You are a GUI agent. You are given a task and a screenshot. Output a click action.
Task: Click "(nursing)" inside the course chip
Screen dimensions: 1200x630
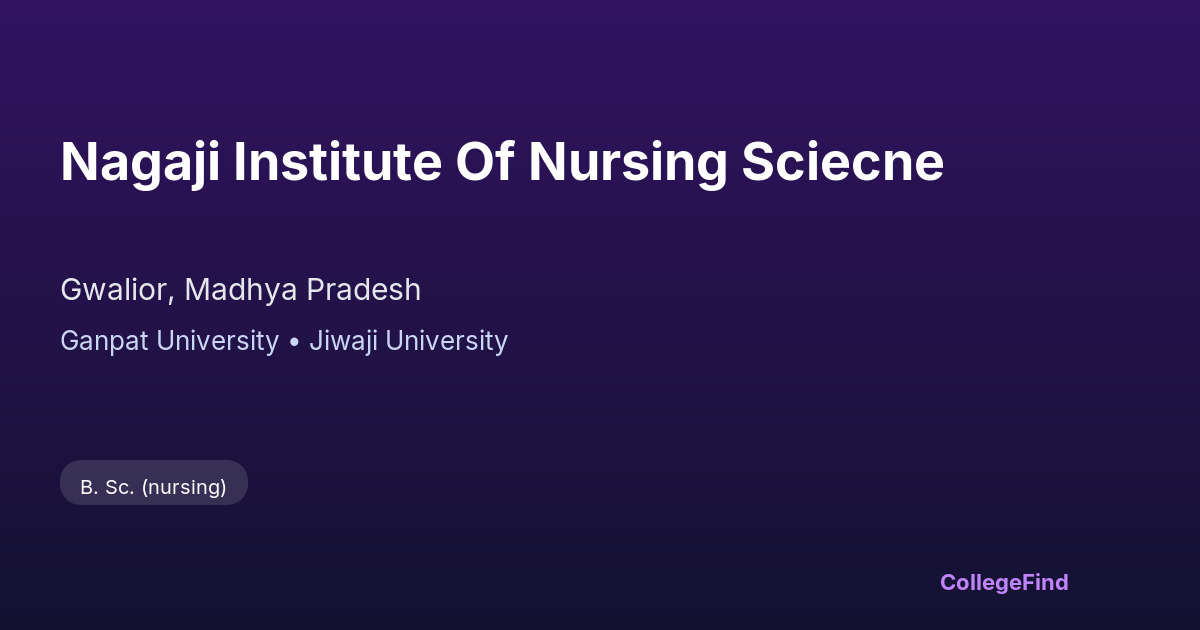pyautogui.click(x=184, y=487)
